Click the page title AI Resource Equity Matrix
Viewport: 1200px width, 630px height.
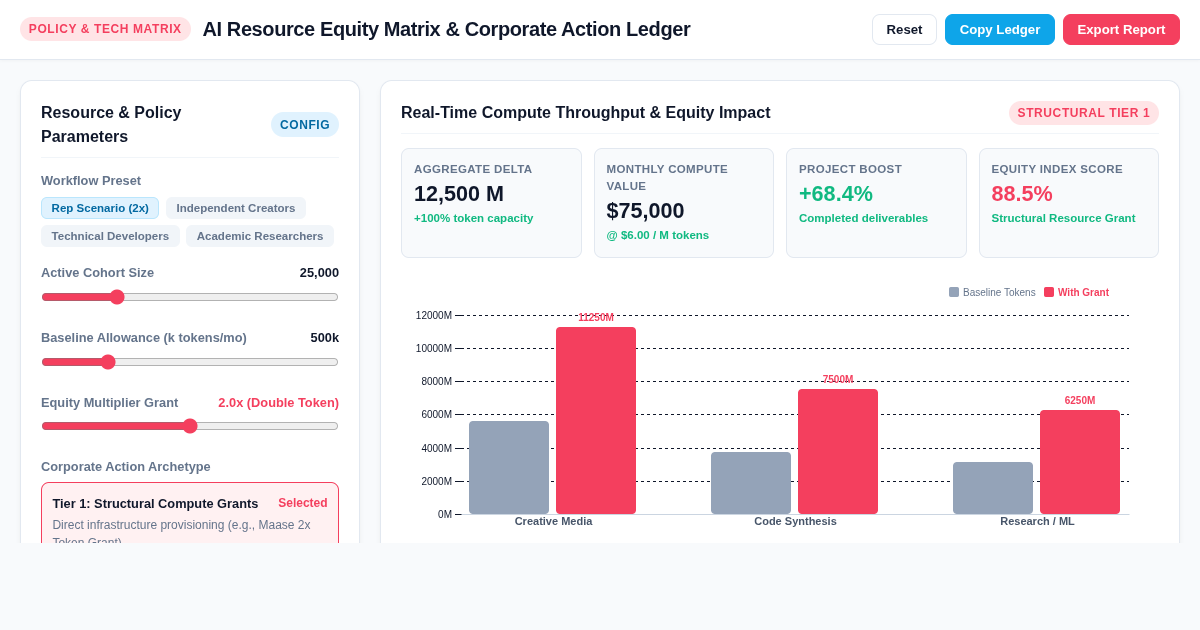pyautogui.click(x=446, y=29)
